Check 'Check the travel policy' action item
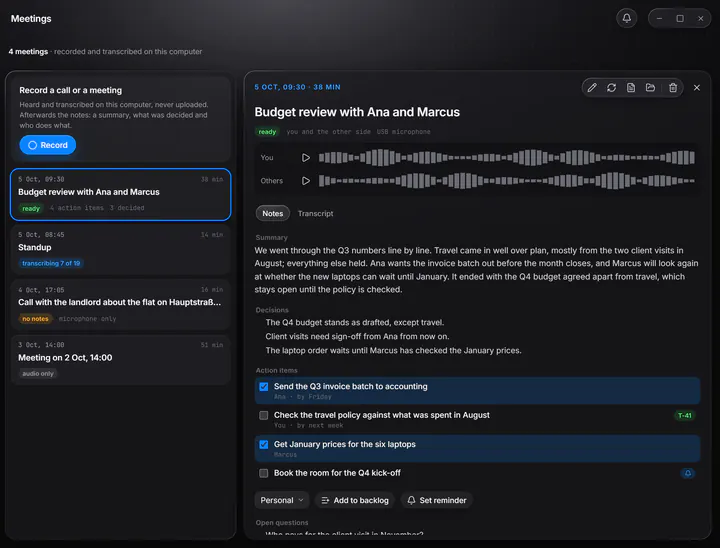Screen dimensions: 720x548 264,415
